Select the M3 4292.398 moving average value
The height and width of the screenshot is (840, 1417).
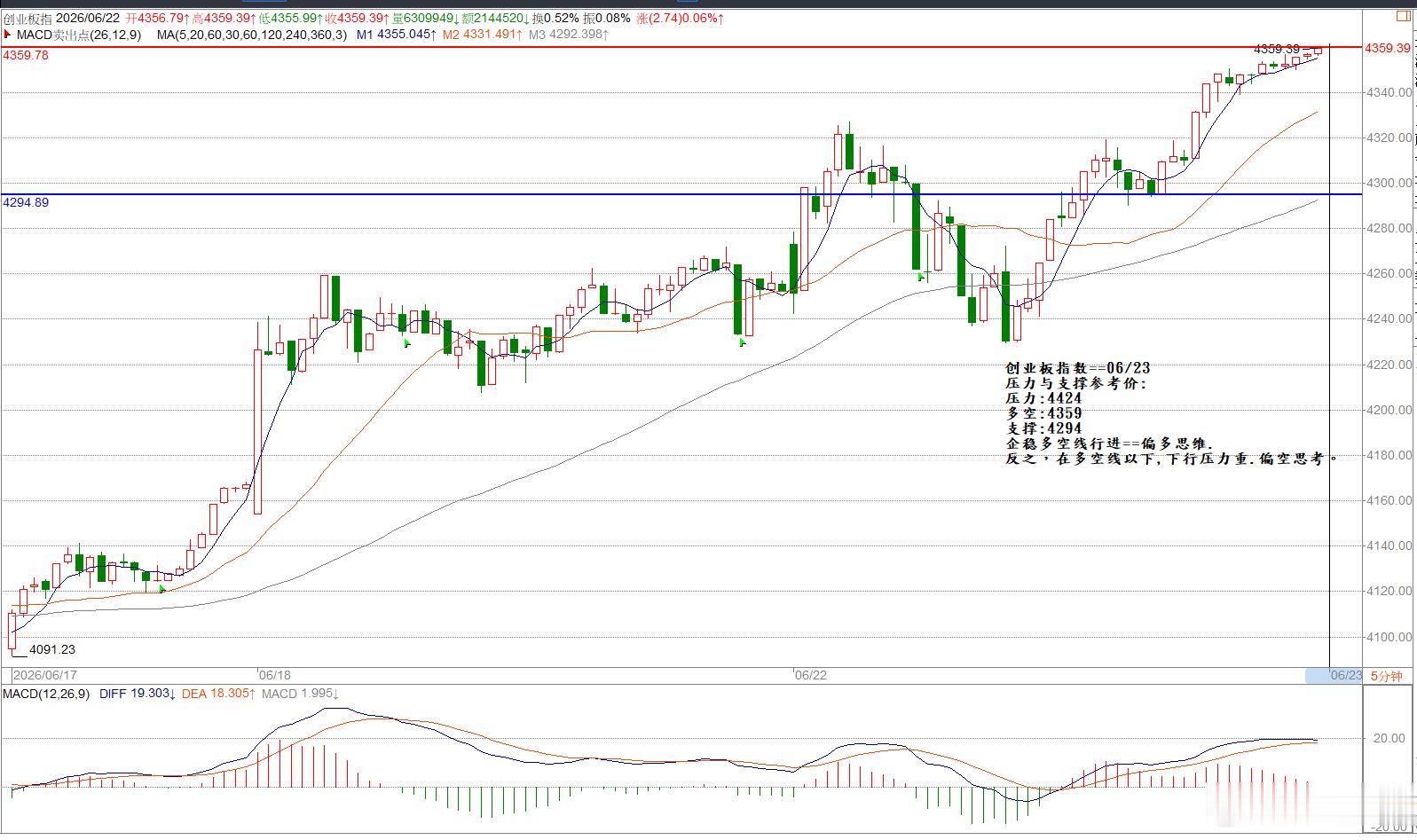tap(569, 35)
